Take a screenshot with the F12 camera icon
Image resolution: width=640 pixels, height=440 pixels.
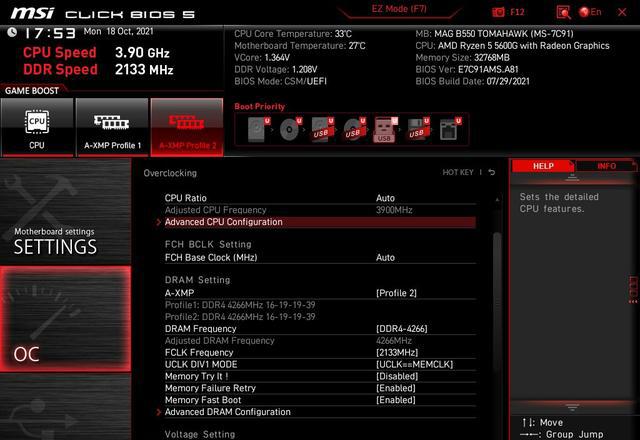tap(499, 12)
